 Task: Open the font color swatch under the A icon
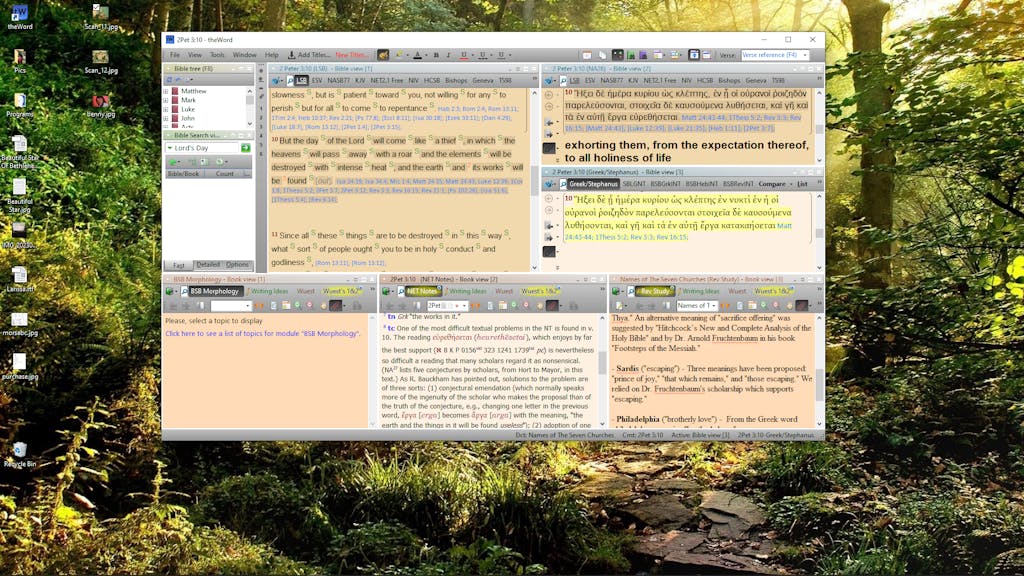[425, 55]
